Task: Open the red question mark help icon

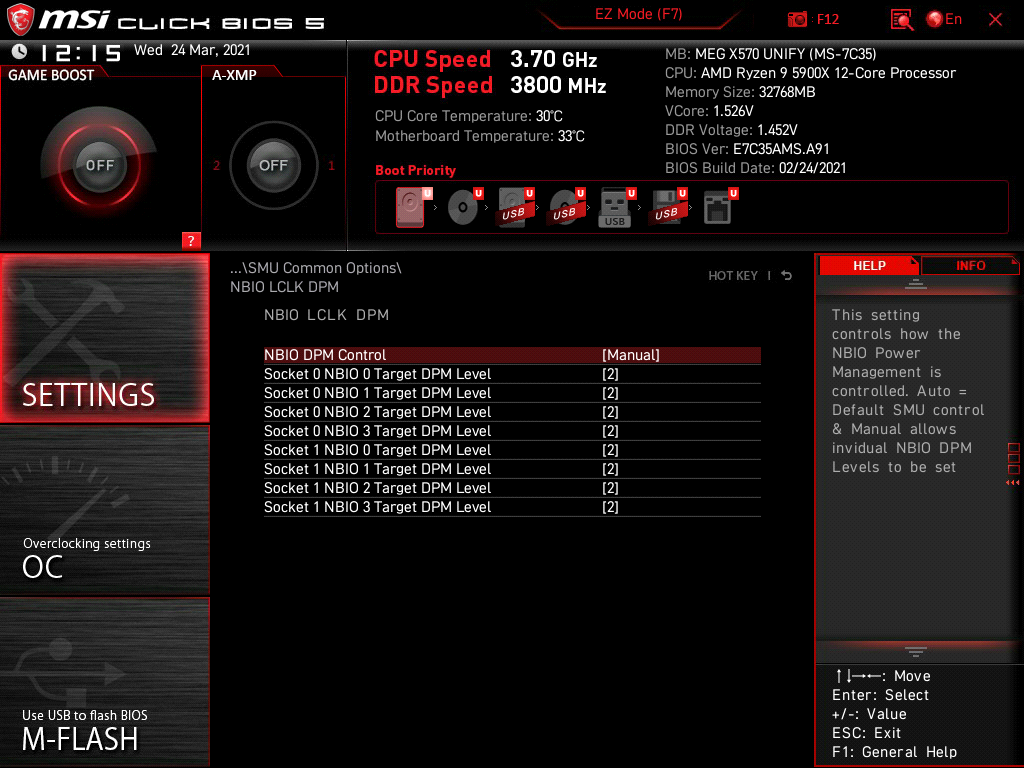Action: pos(191,240)
